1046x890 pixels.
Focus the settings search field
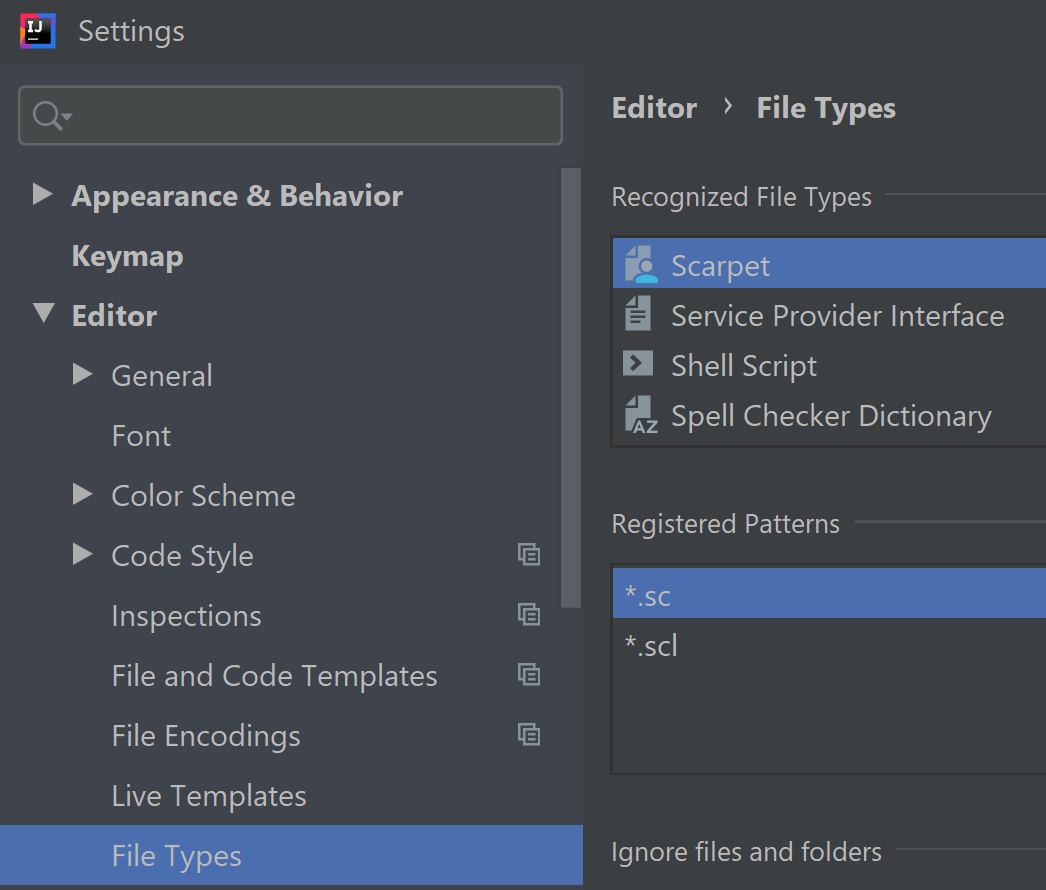pyautogui.click(x=290, y=115)
